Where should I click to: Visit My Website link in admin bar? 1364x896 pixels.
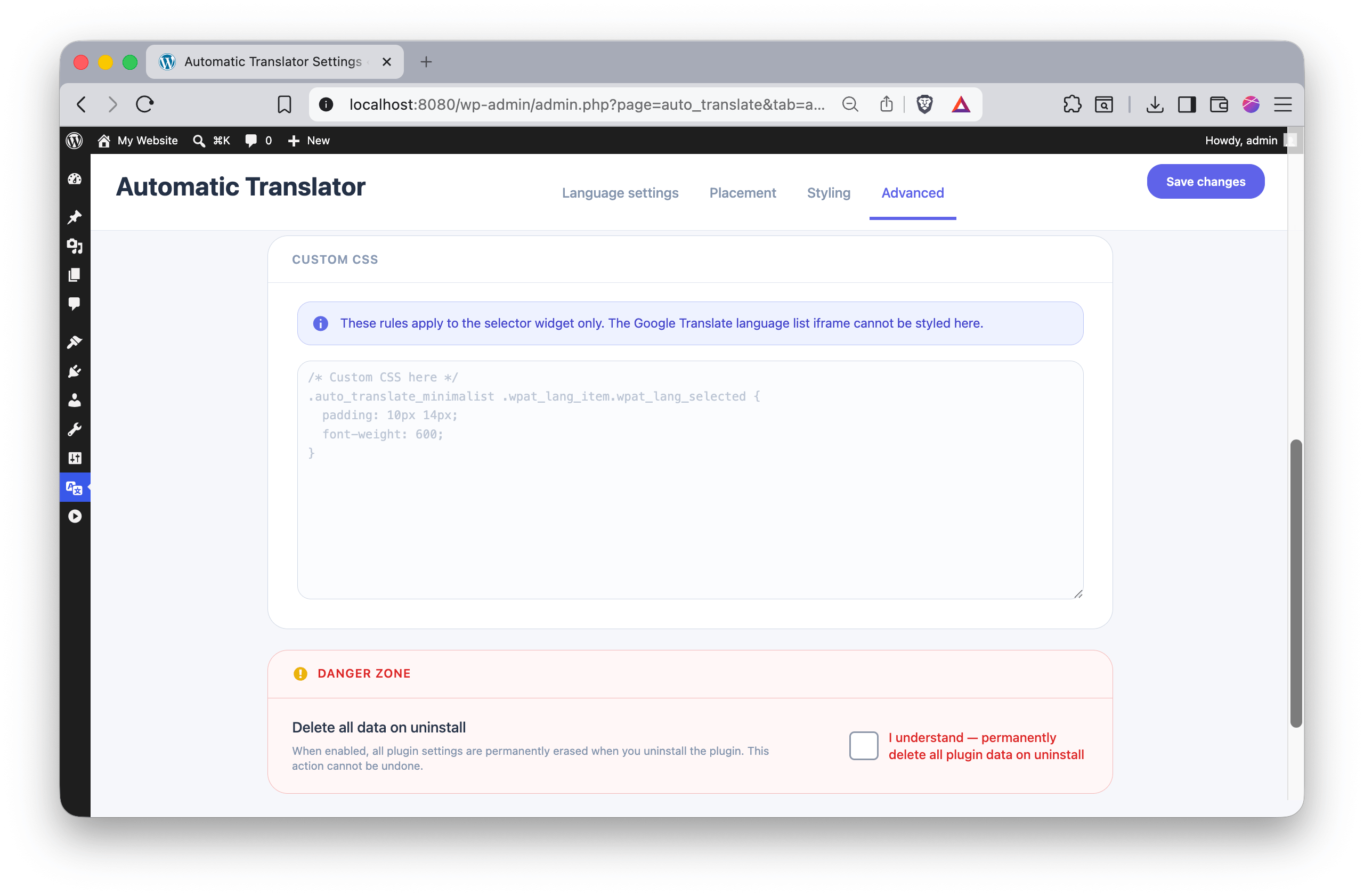point(138,140)
